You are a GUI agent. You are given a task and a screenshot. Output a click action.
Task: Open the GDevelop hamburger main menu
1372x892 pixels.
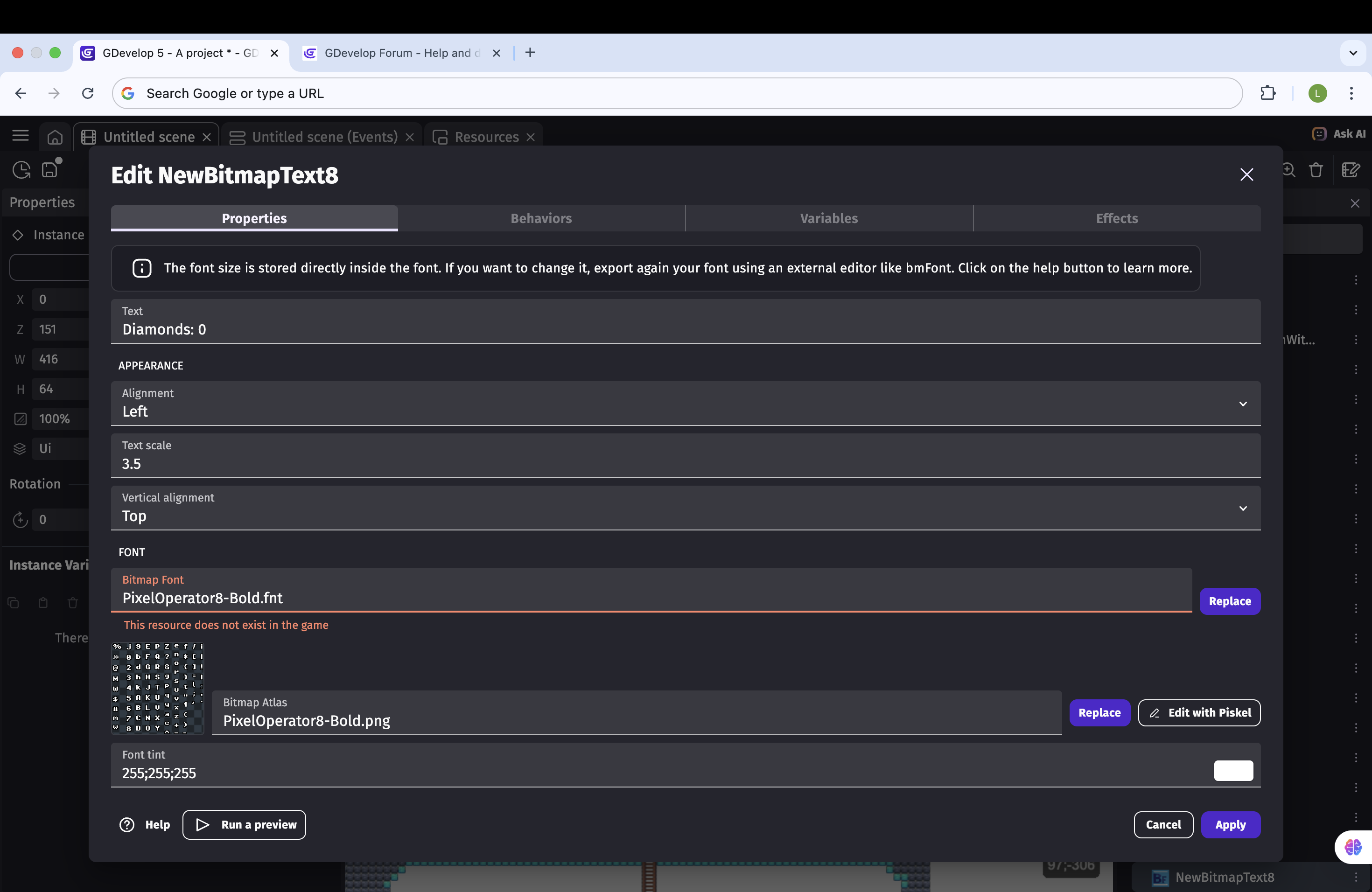pyautogui.click(x=20, y=136)
